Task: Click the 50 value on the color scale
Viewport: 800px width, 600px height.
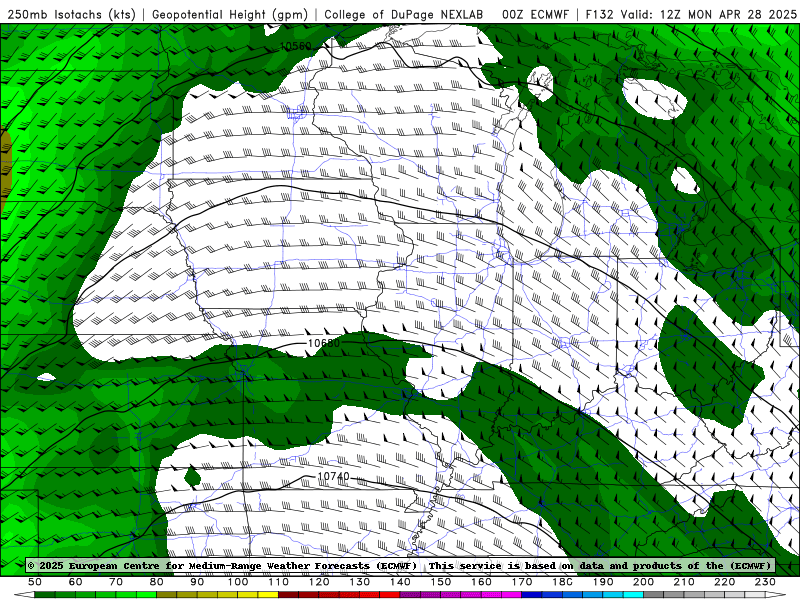Action: click(35, 582)
